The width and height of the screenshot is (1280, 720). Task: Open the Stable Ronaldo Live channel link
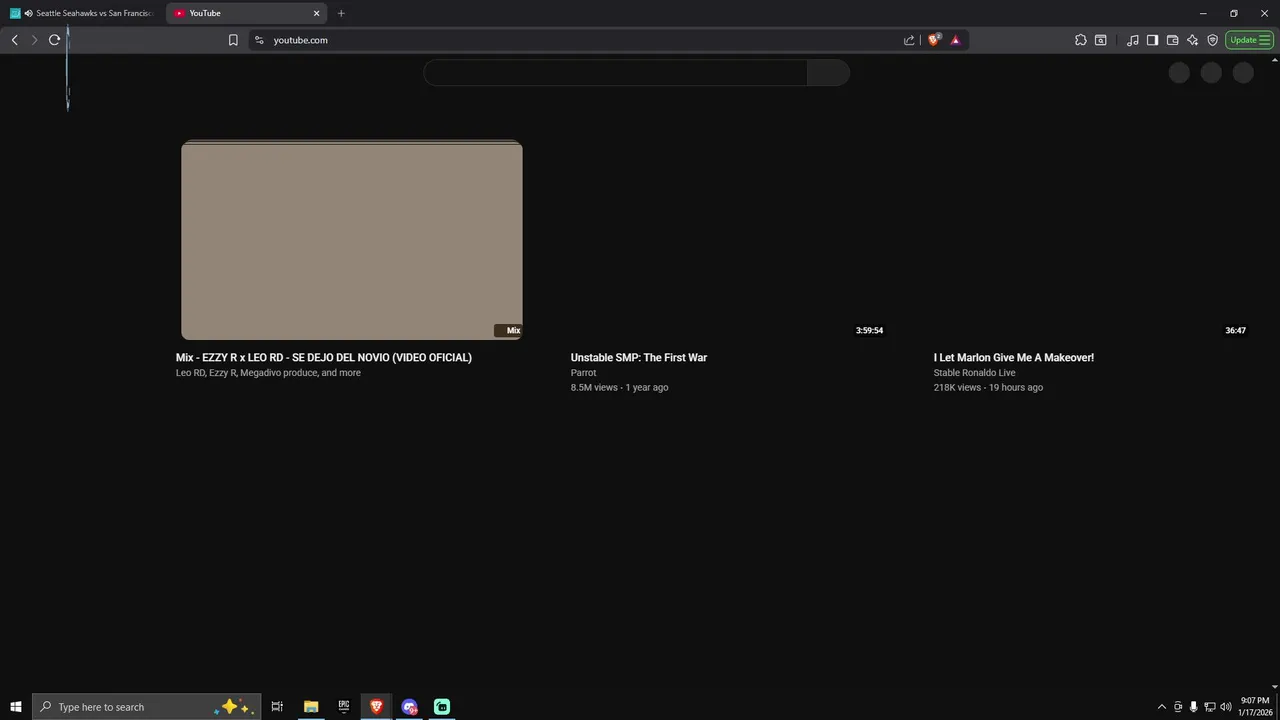click(x=974, y=373)
